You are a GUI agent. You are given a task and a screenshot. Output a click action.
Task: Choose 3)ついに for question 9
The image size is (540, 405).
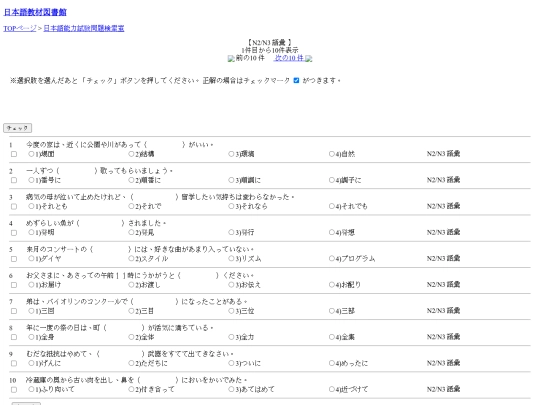pyautogui.click(x=231, y=363)
